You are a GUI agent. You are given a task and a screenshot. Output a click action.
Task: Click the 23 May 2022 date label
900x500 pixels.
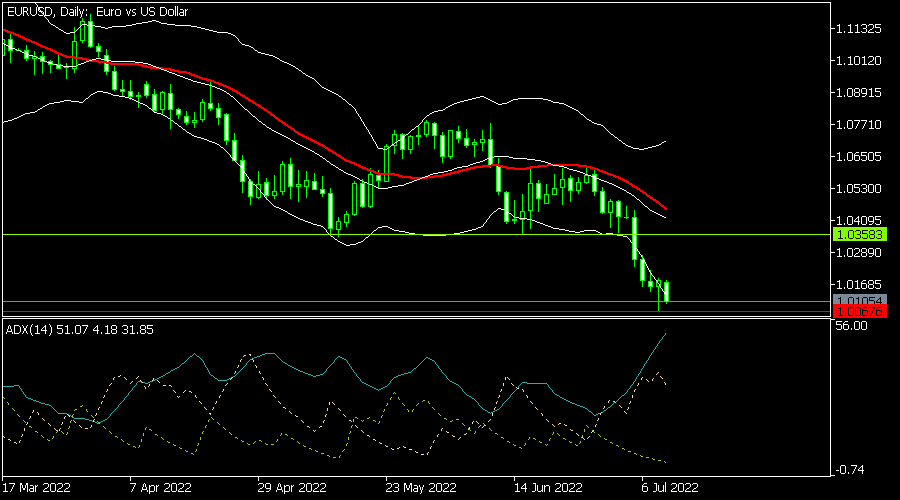(x=421, y=488)
